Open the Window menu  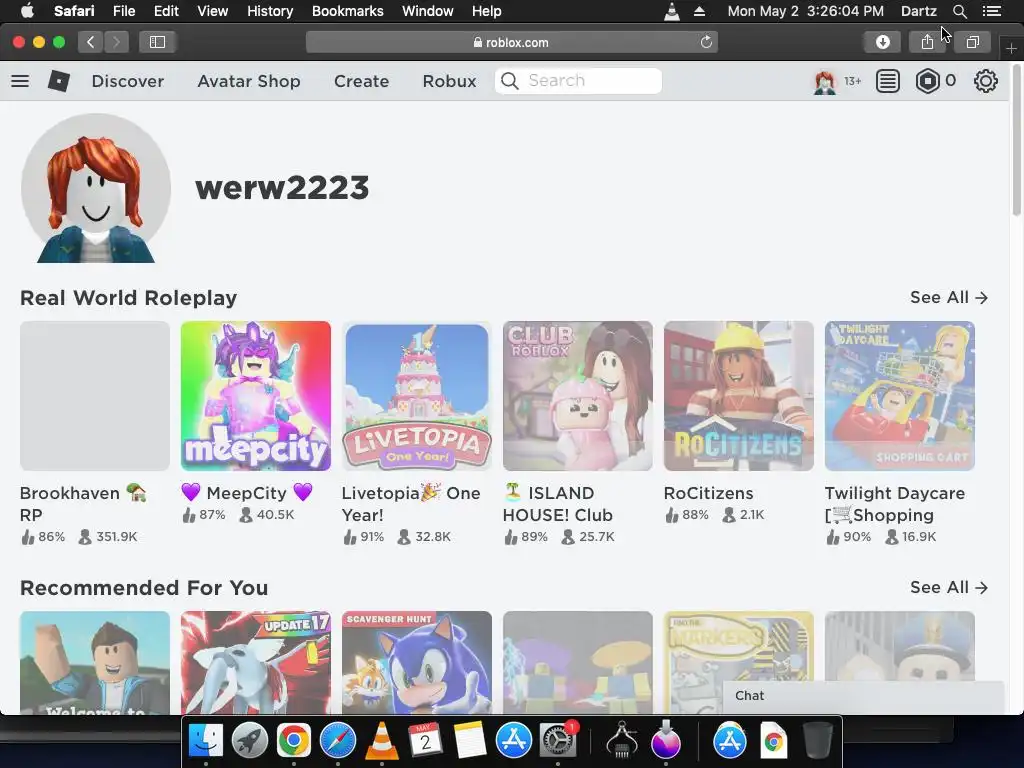tap(428, 11)
